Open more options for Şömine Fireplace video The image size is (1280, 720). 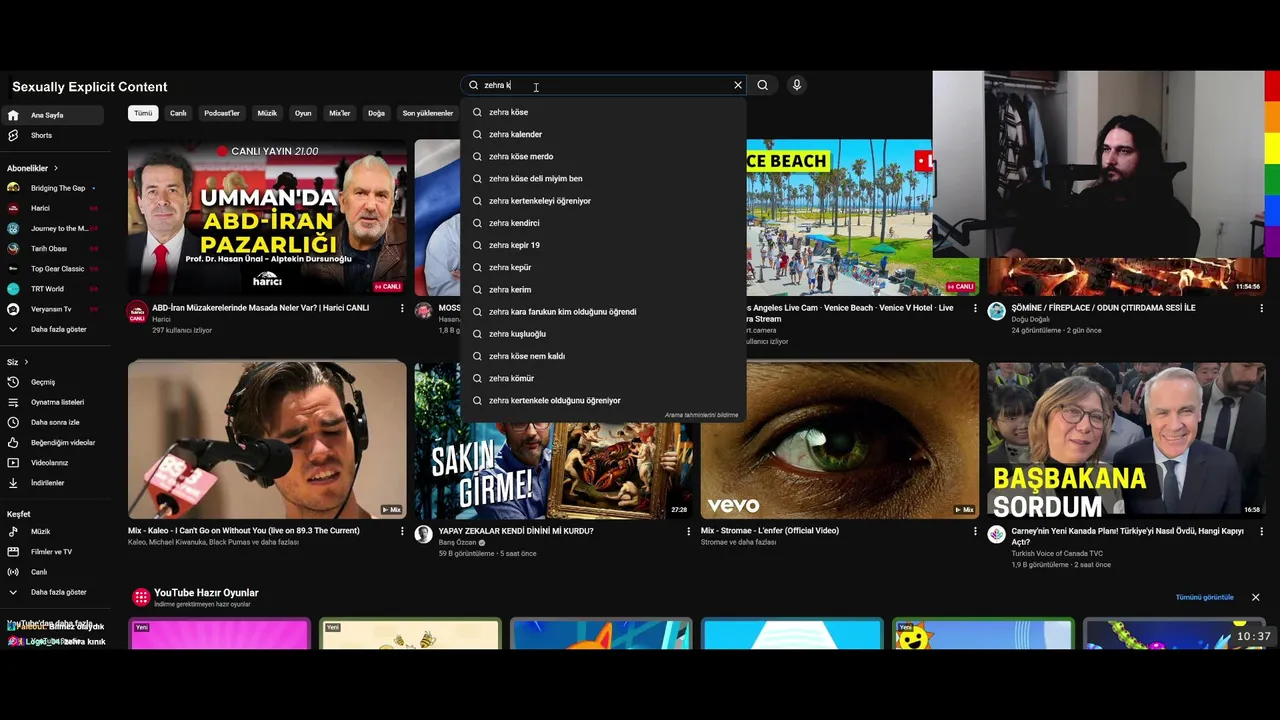click(1261, 309)
